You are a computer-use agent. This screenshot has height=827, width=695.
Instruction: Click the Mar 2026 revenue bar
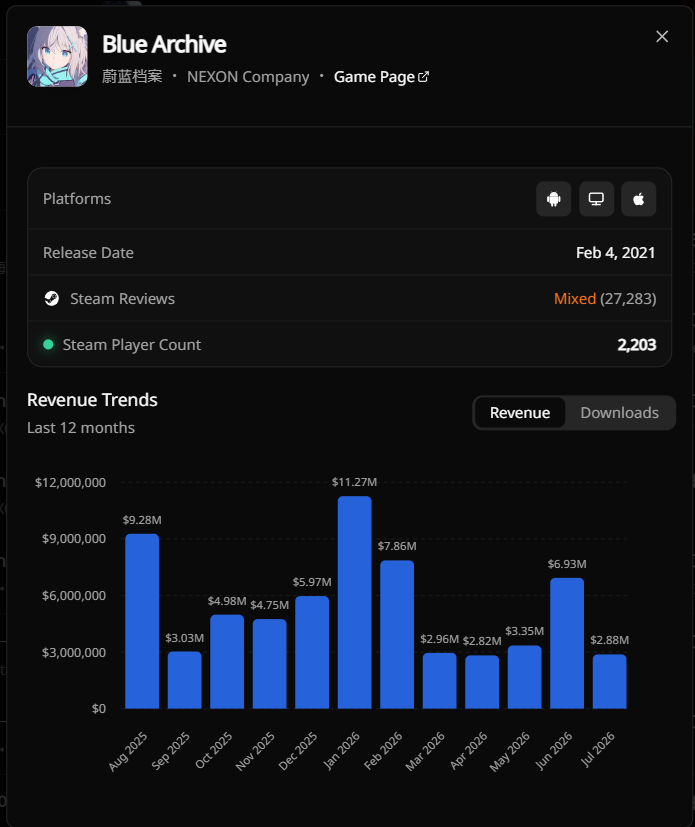pos(440,681)
